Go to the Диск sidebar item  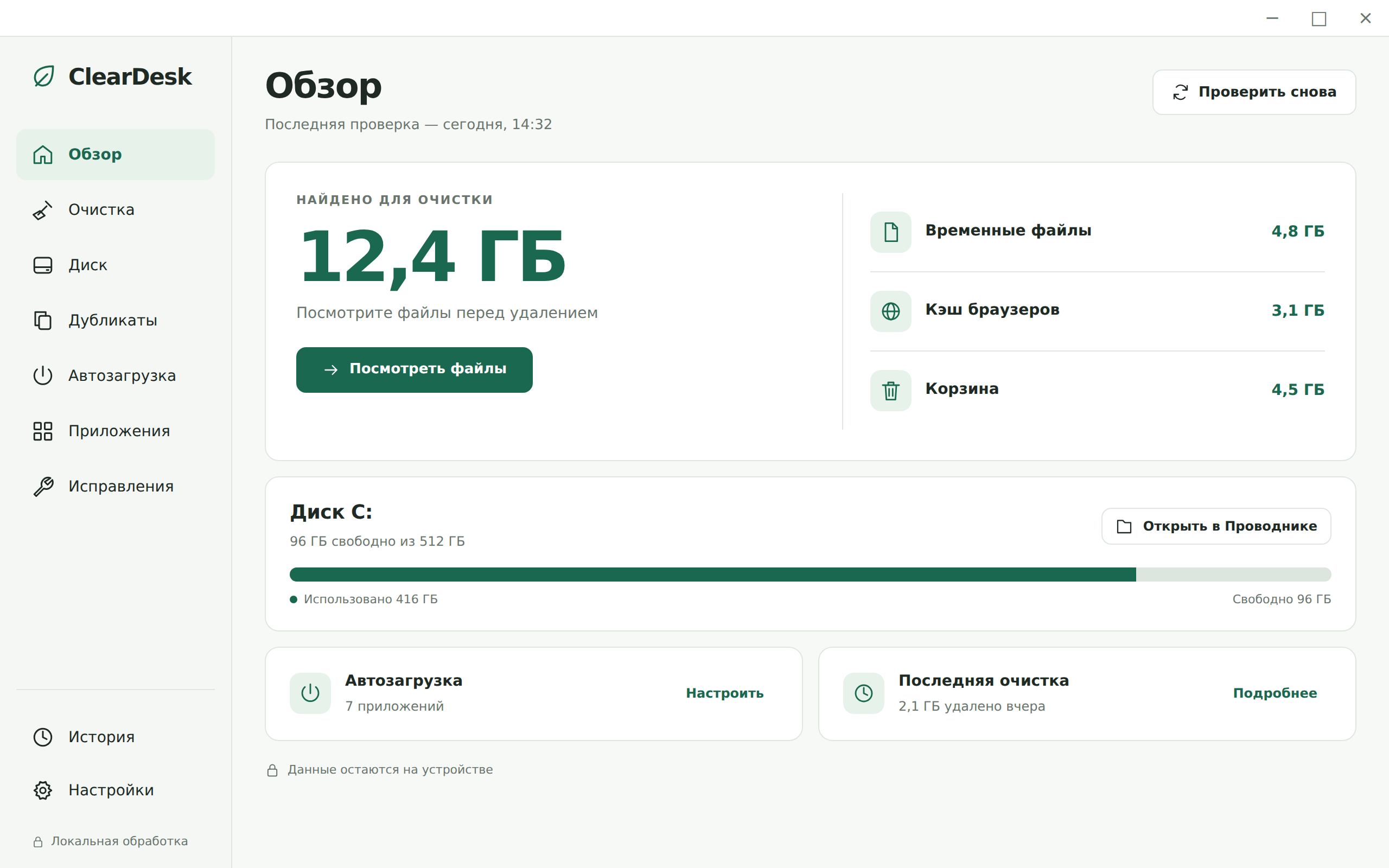(x=116, y=265)
